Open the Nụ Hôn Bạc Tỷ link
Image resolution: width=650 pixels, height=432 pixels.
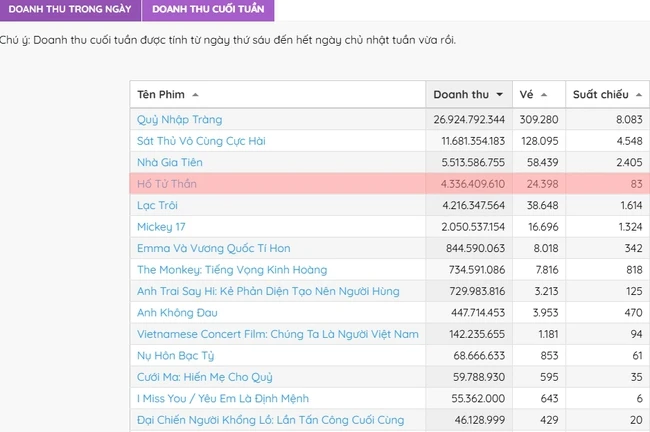point(175,356)
